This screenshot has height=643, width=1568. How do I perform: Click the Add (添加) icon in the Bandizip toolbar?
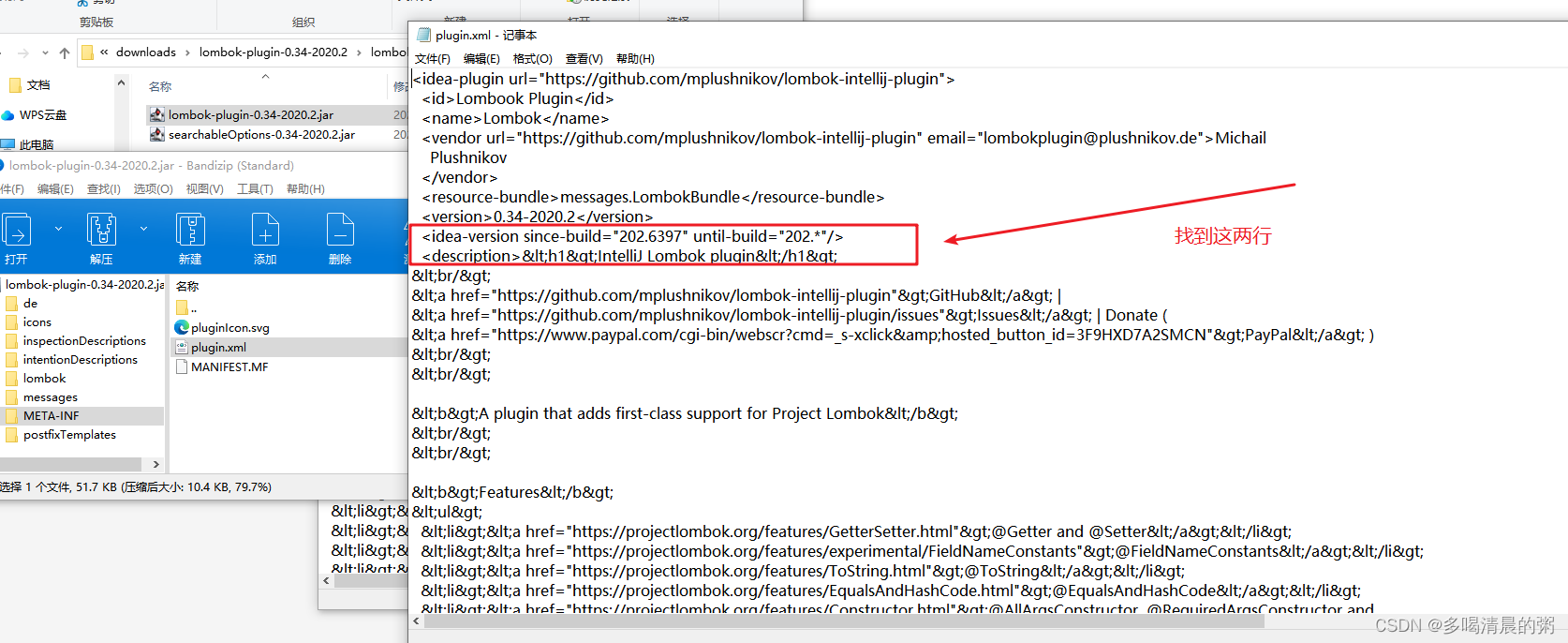[x=265, y=230]
